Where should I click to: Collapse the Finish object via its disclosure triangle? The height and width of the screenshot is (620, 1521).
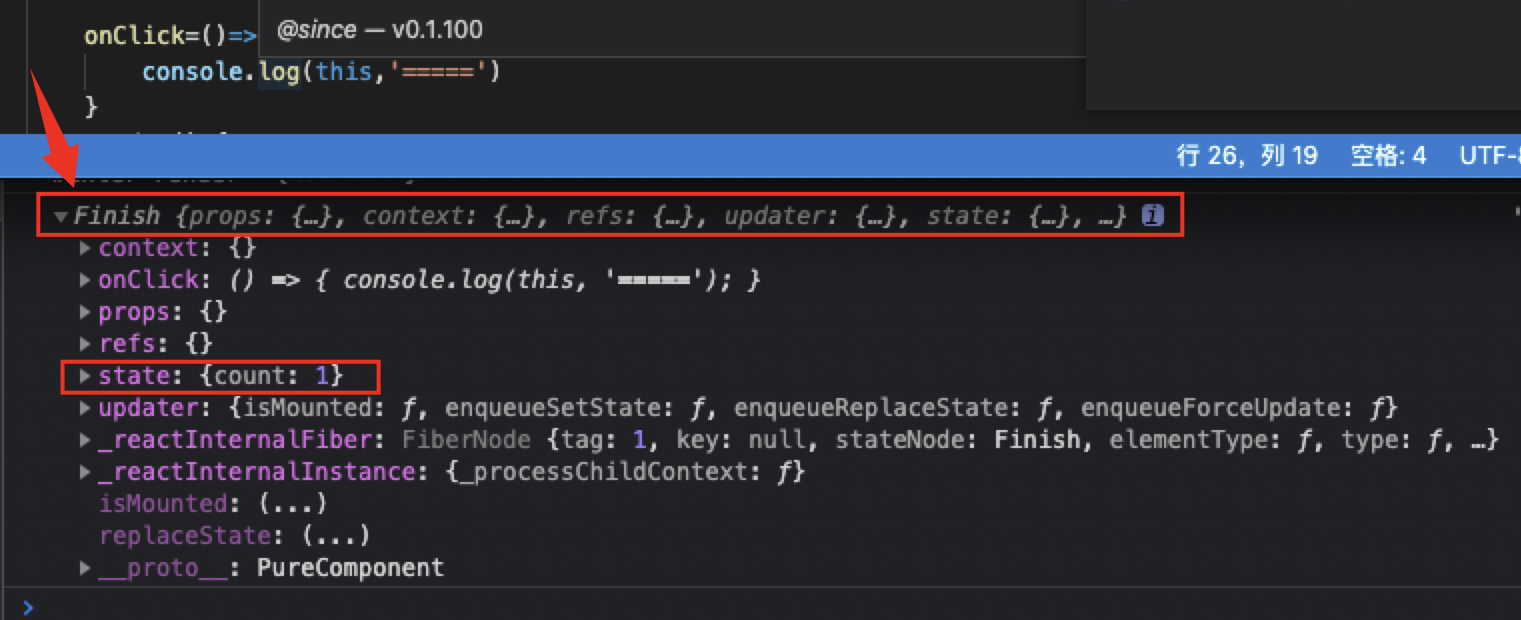(61, 215)
